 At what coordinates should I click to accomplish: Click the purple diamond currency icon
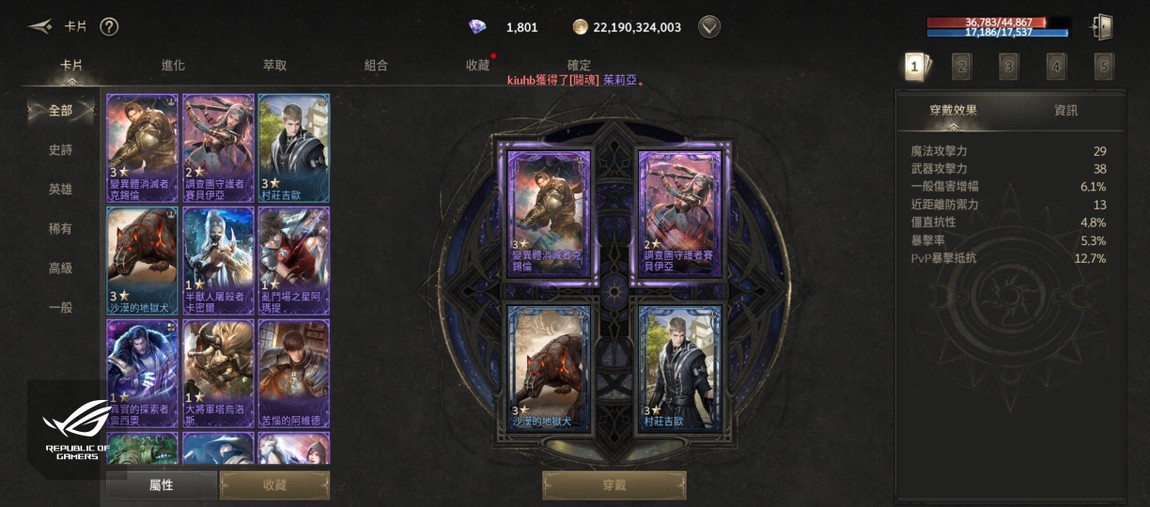click(x=477, y=27)
